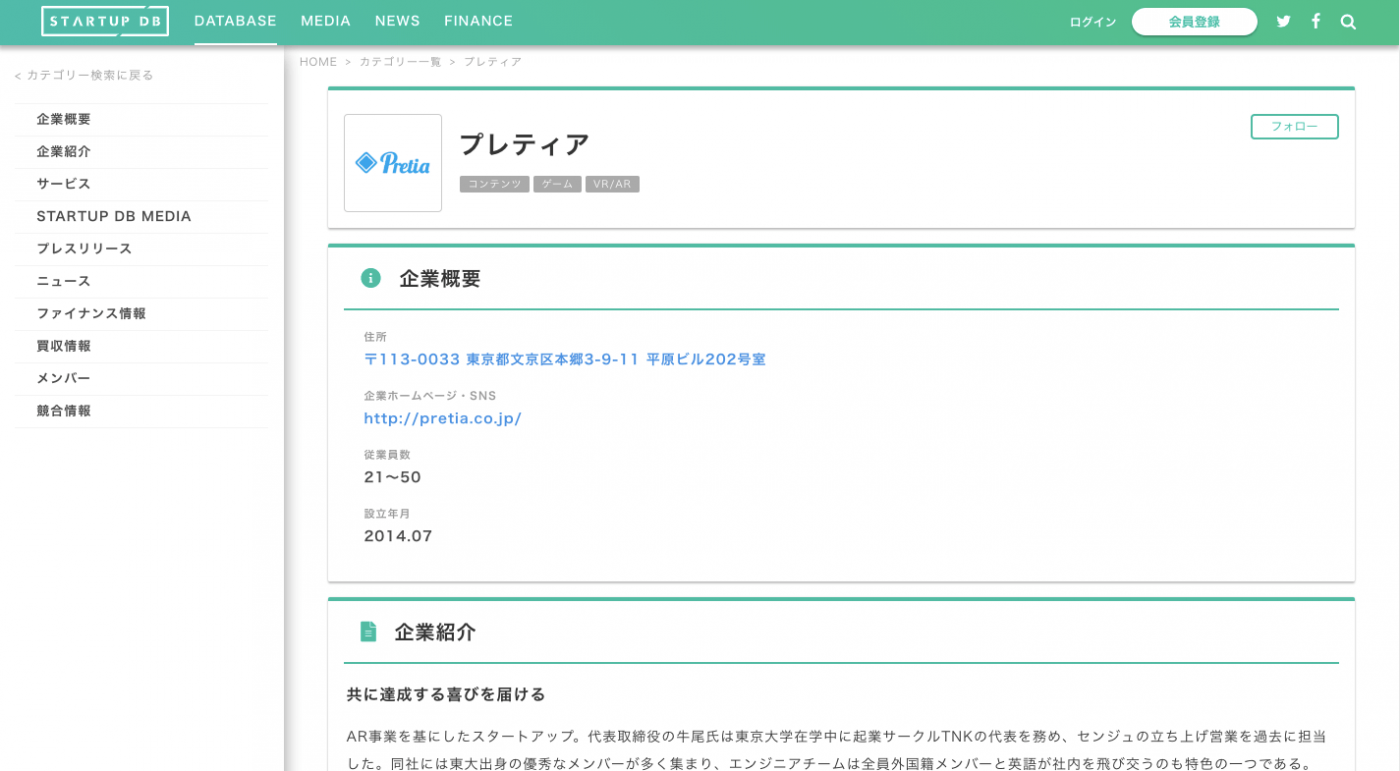Select 買収情報 in the sidebar

[142, 346]
